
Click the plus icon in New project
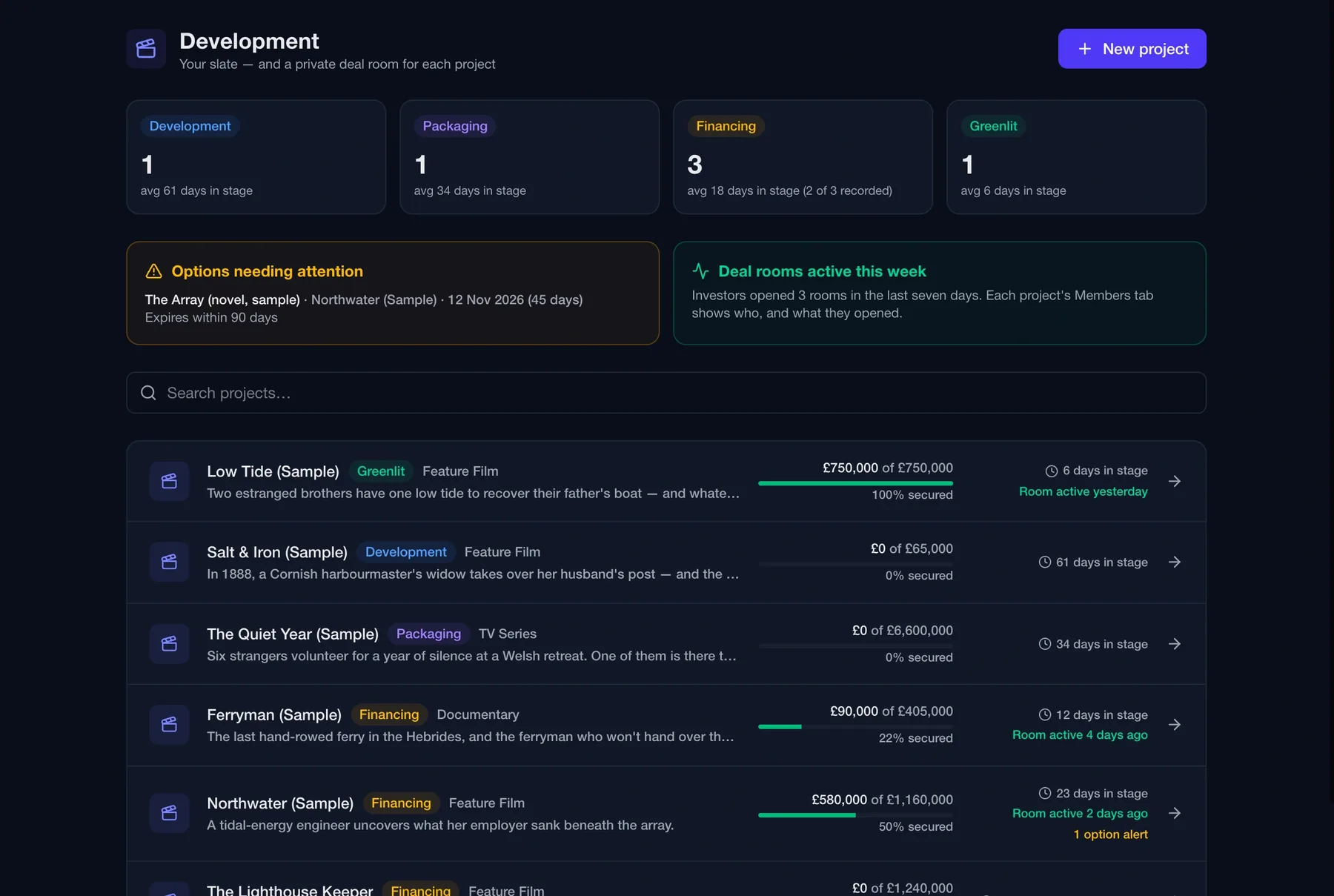(1084, 49)
